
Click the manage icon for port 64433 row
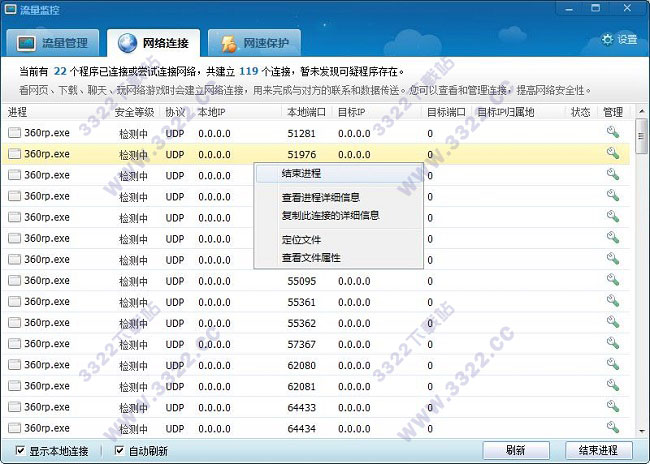613,406
